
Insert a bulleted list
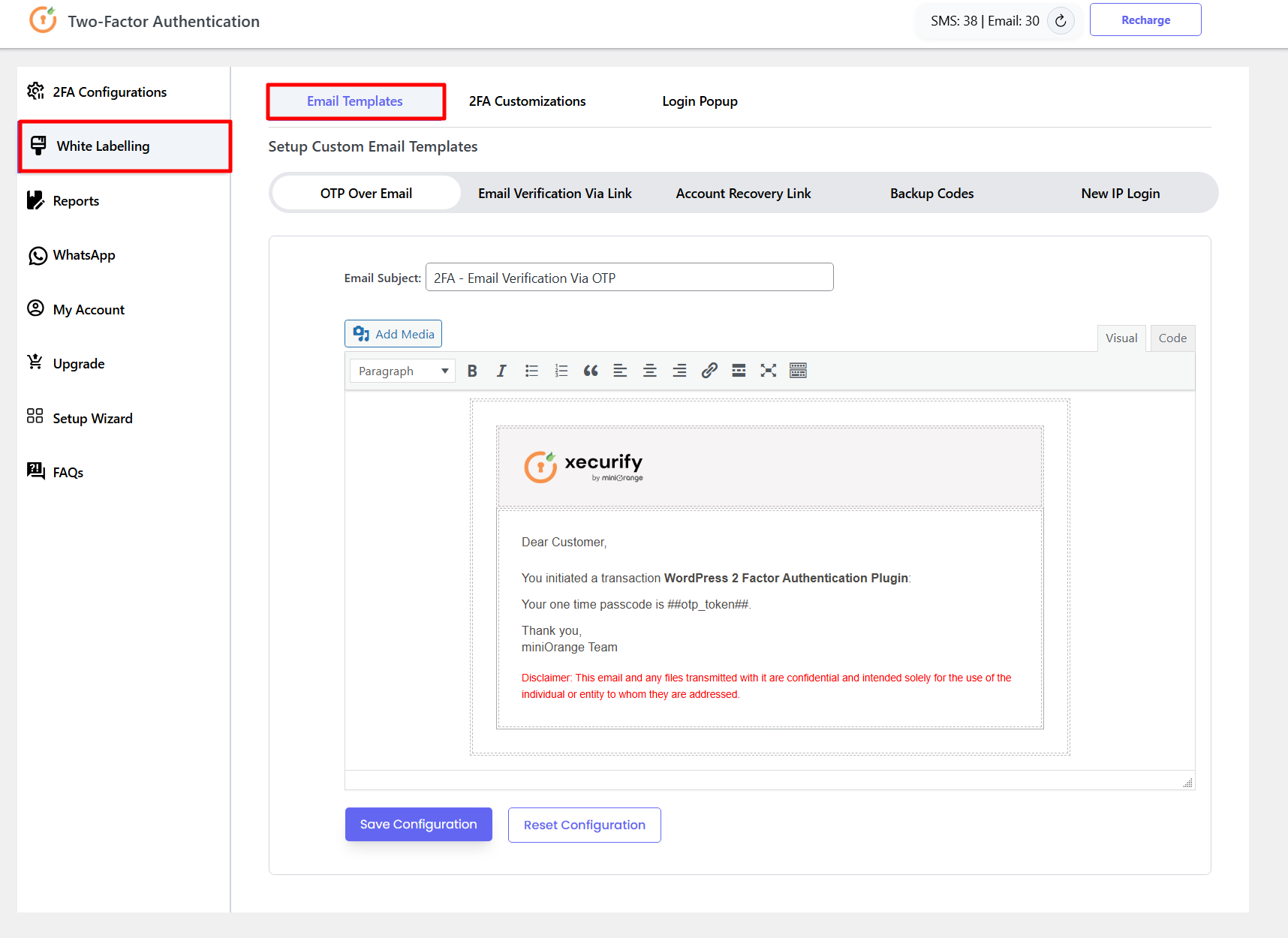[531, 371]
